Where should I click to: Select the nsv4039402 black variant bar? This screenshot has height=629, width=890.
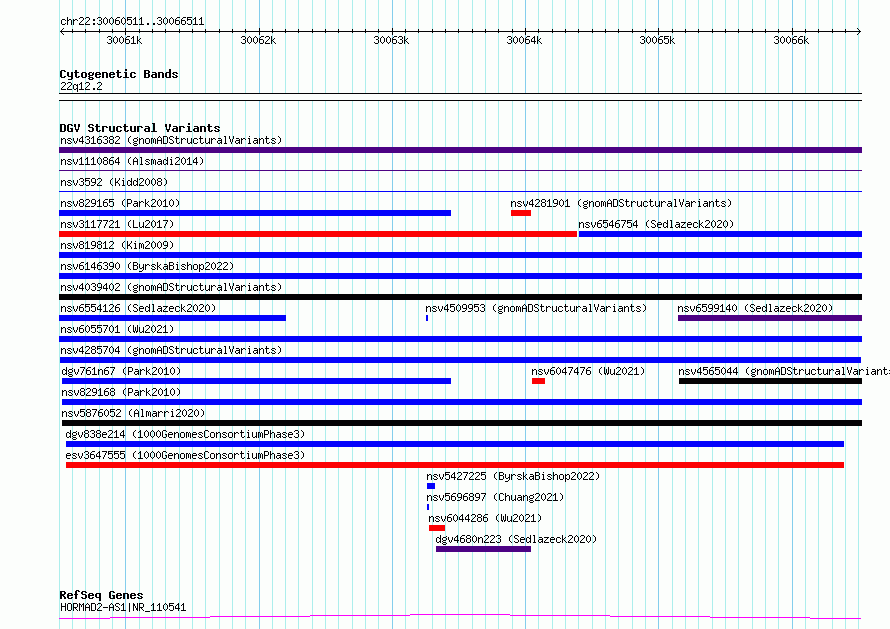(460, 297)
